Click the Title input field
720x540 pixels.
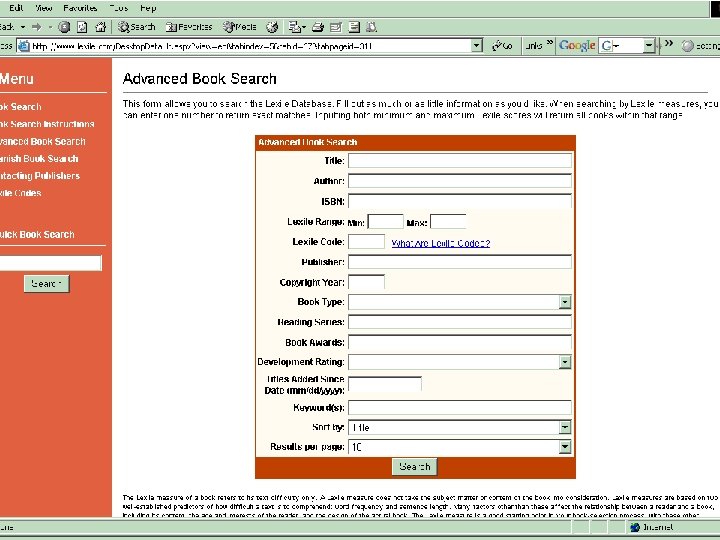[460, 161]
